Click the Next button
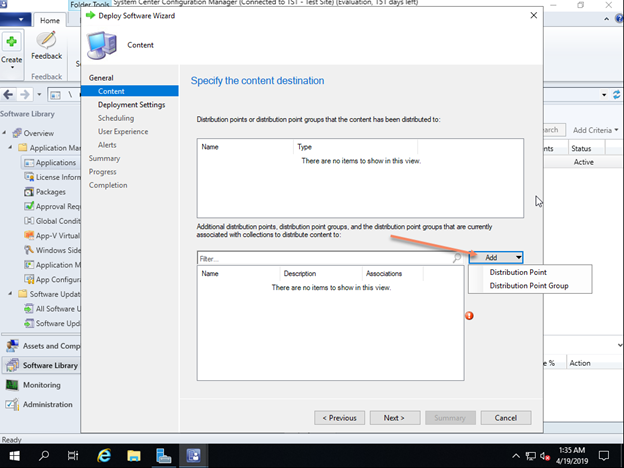 394,418
